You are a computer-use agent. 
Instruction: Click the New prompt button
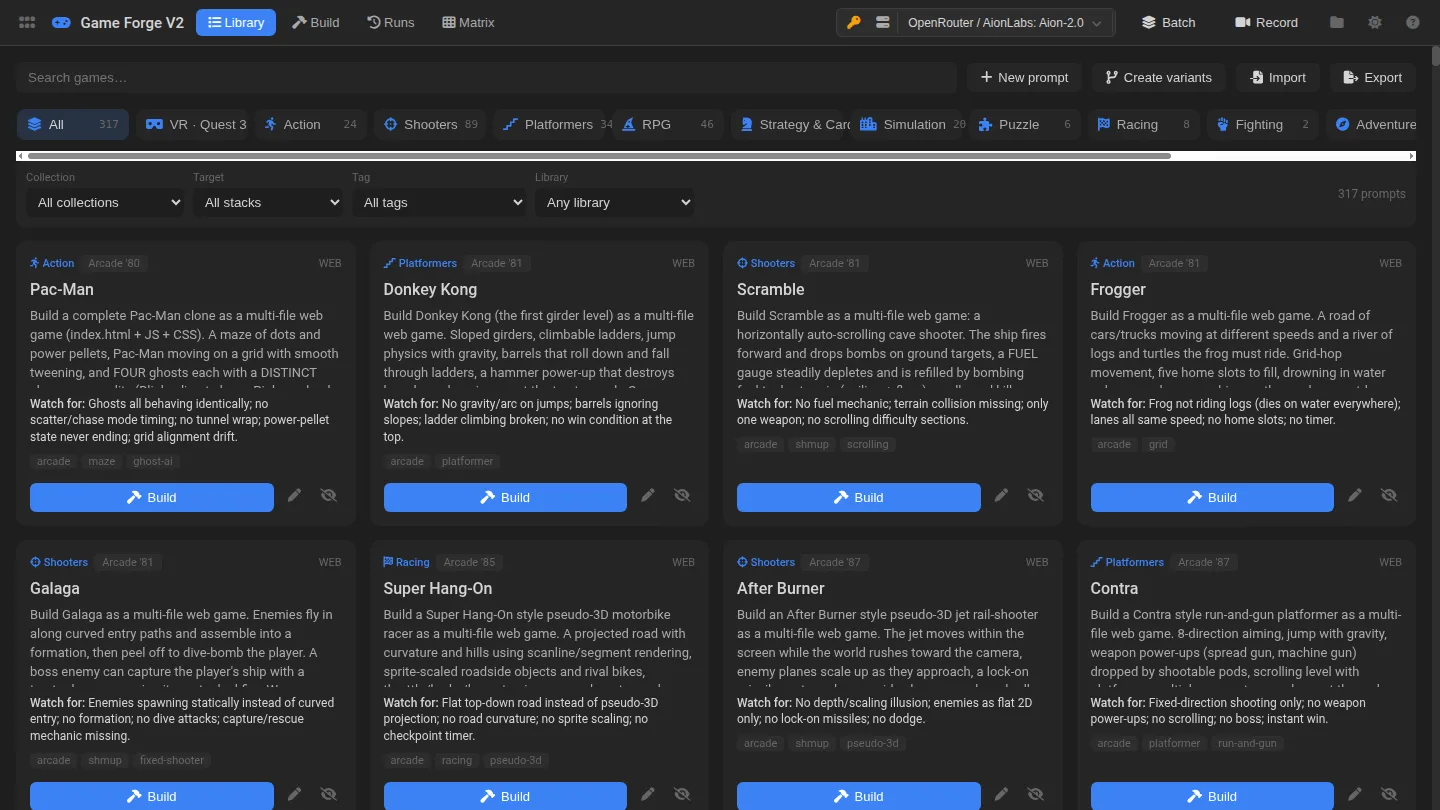(1025, 77)
